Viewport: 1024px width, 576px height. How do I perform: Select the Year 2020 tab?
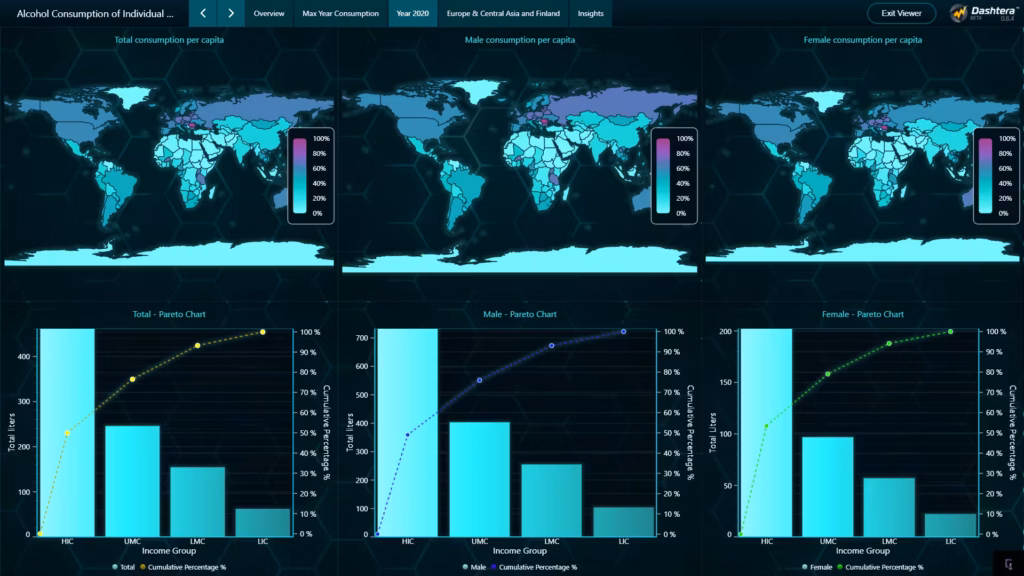413,13
